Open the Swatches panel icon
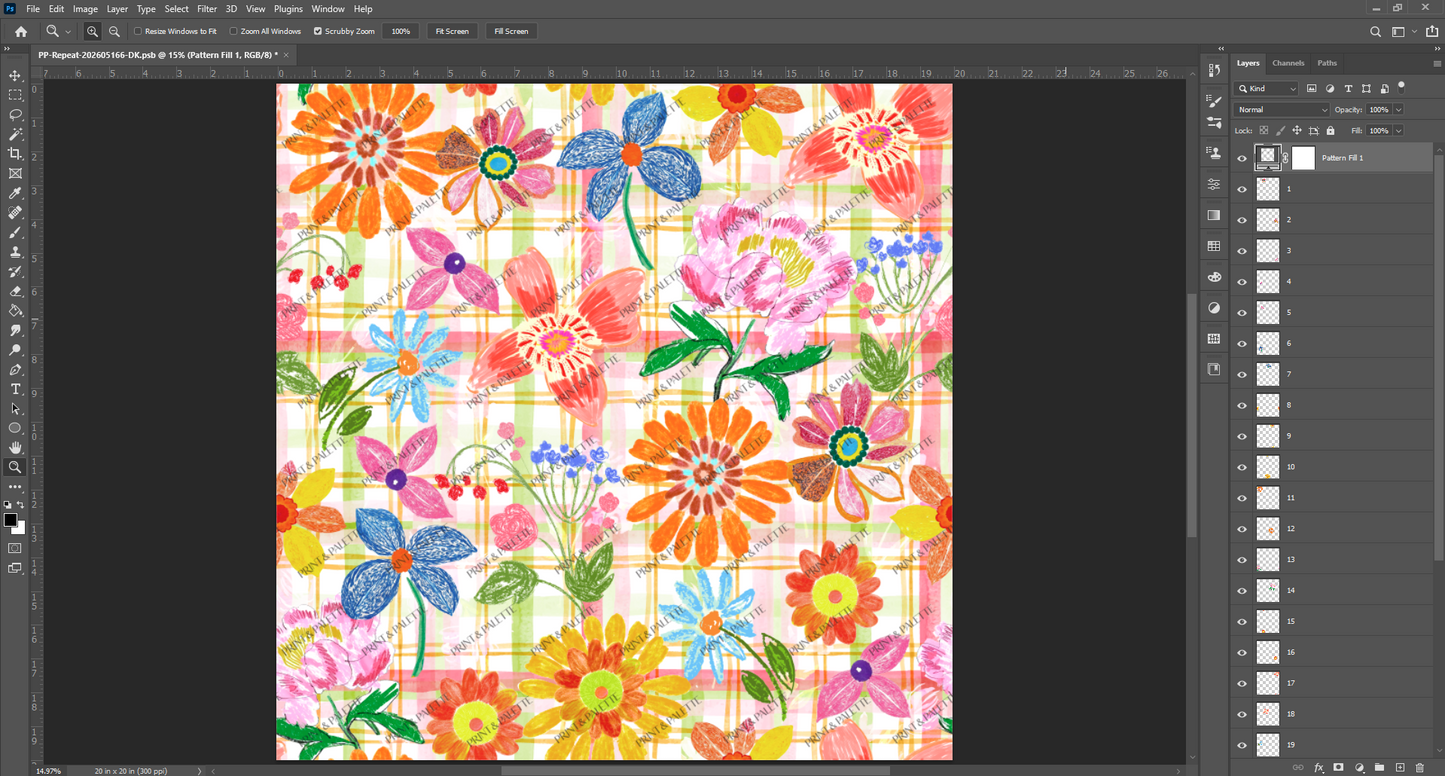This screenshot has width=1445, height=776. point(1214,245)
